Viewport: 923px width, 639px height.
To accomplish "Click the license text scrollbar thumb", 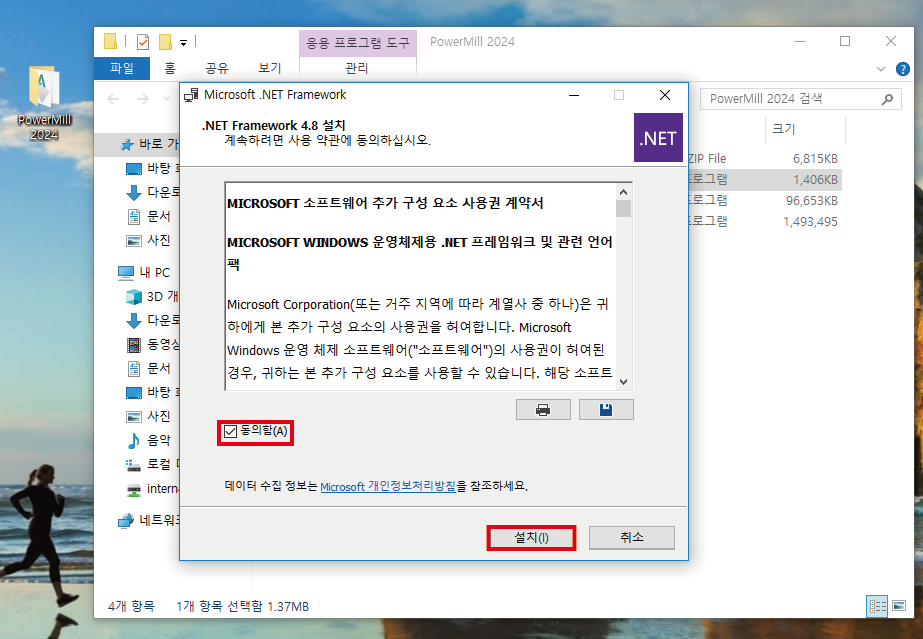I will point(623,208).
